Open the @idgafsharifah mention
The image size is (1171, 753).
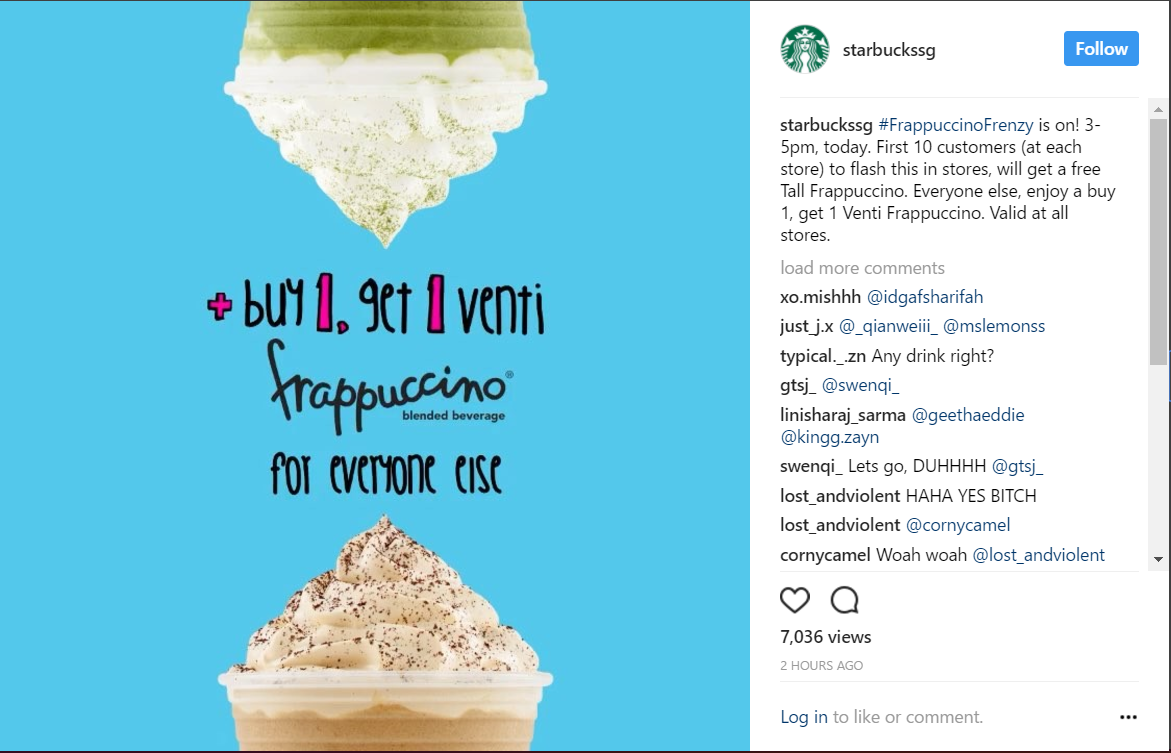925,297
